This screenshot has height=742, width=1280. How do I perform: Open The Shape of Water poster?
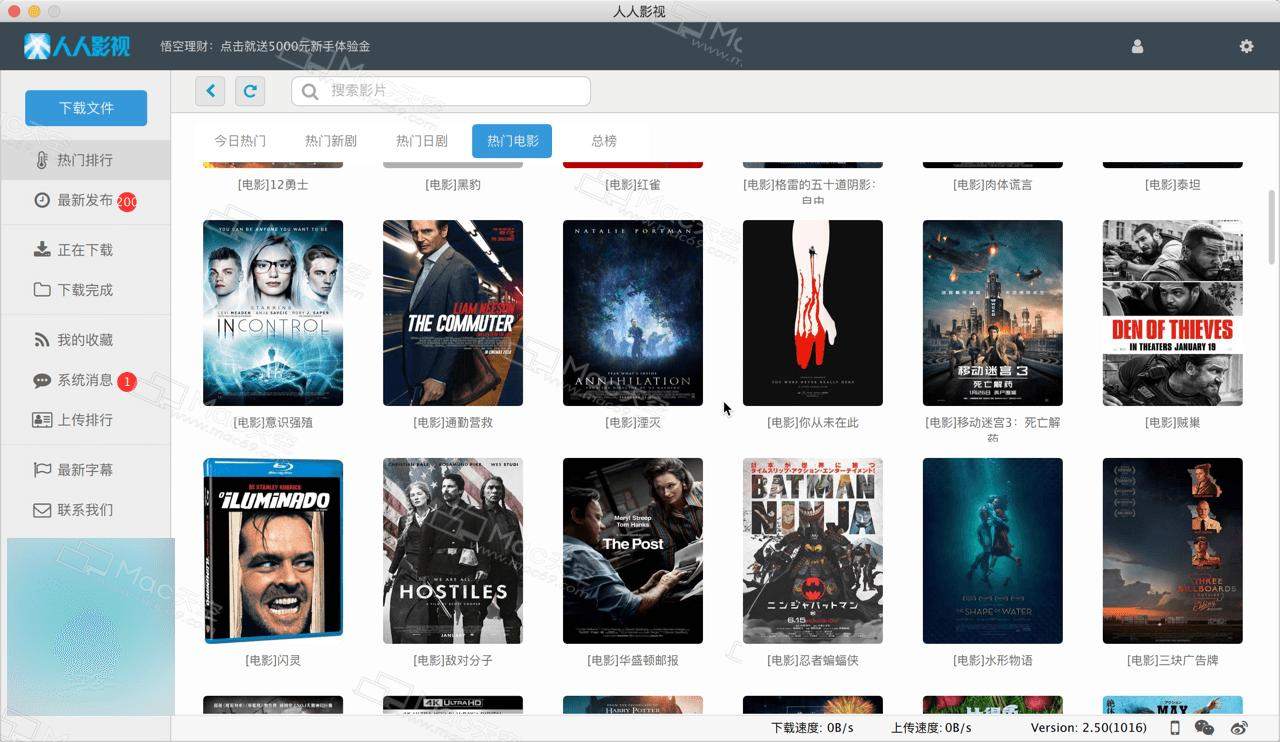pyautogui.click(x=993, y=551)
